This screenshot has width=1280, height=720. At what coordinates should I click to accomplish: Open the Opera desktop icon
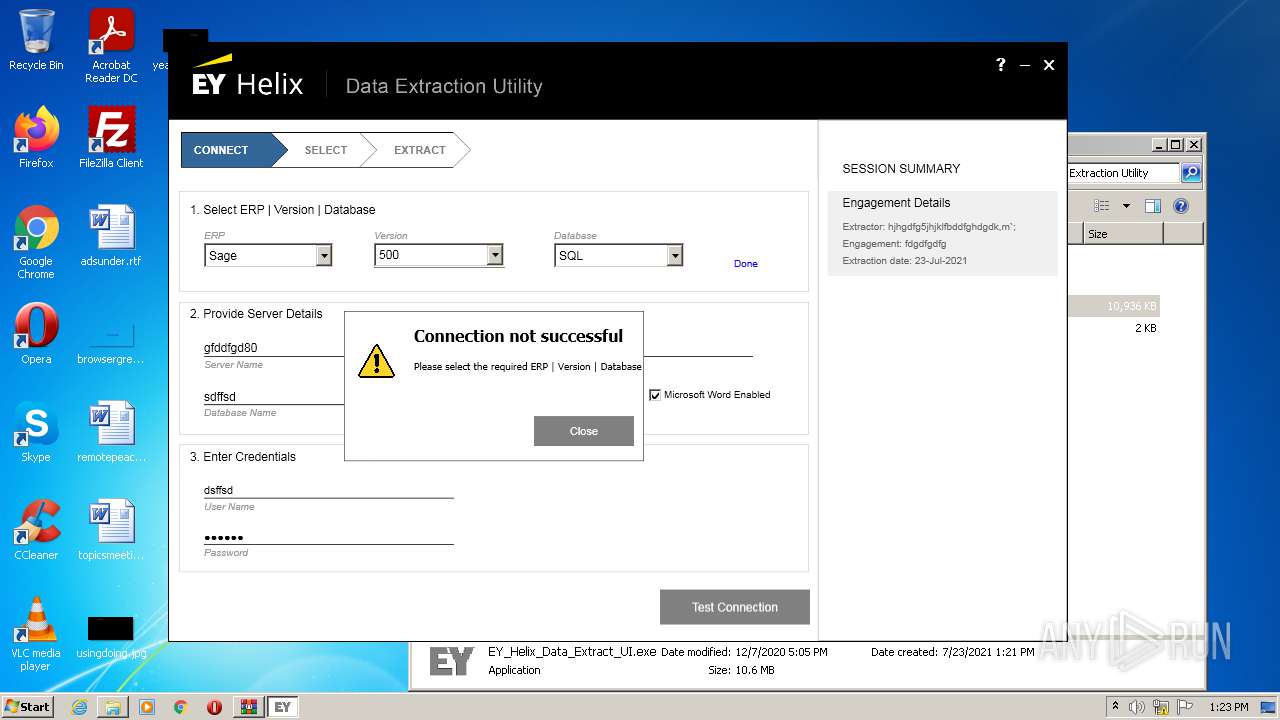click(36, 334)
